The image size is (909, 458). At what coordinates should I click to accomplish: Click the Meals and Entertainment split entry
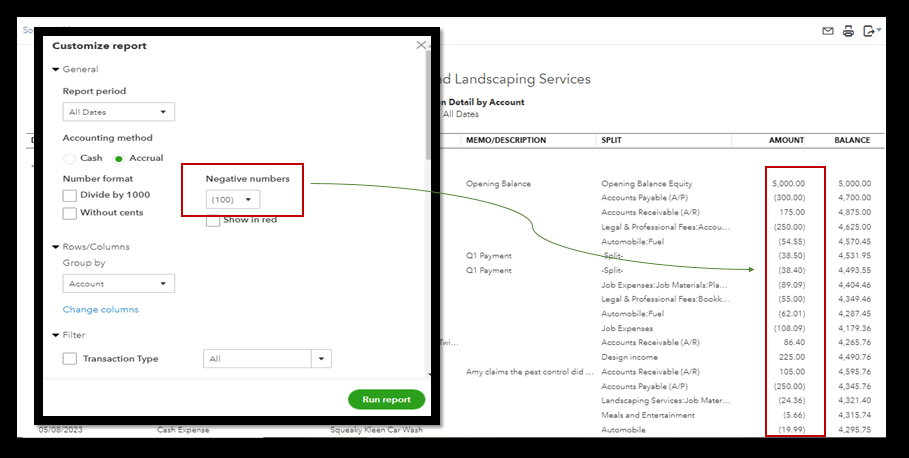click(648, 415)
